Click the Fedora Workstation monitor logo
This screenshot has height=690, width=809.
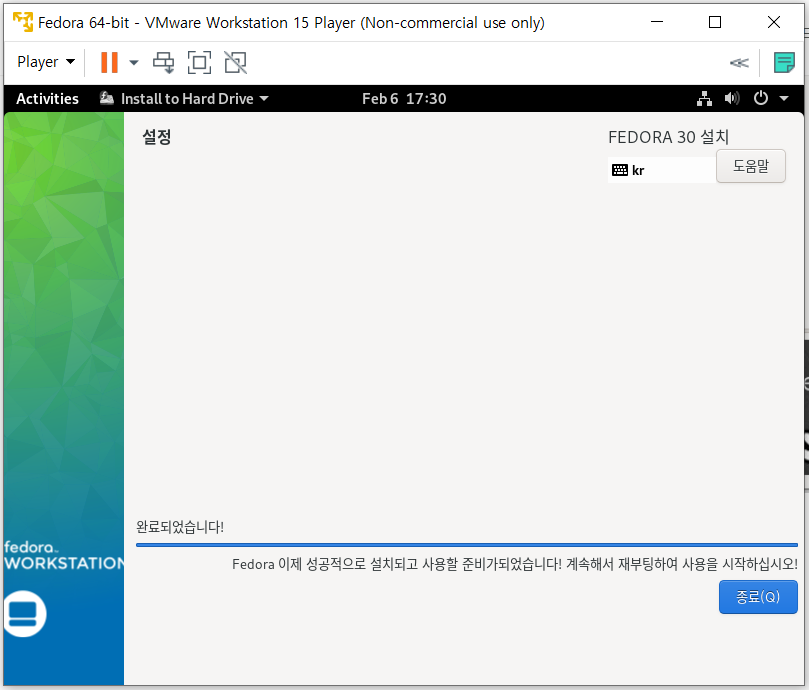[24, 614]
